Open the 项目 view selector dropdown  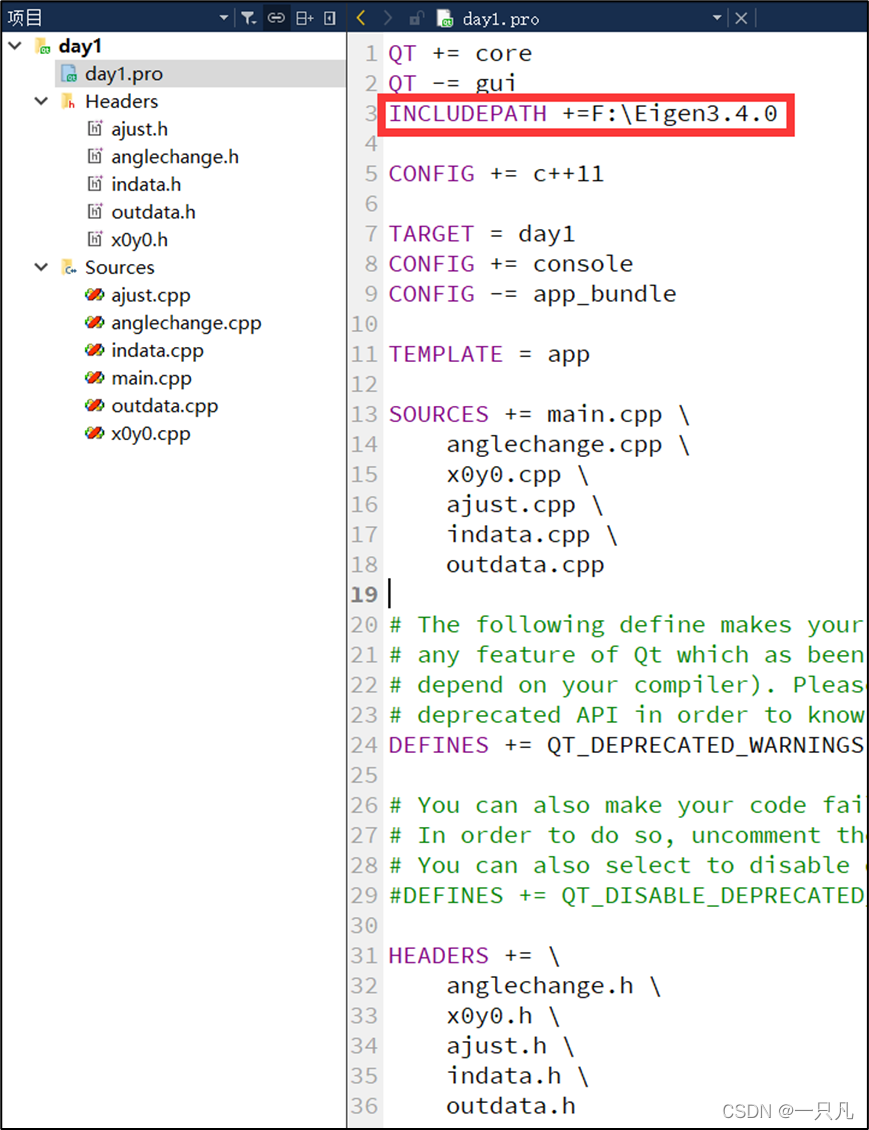click(224, 18)
